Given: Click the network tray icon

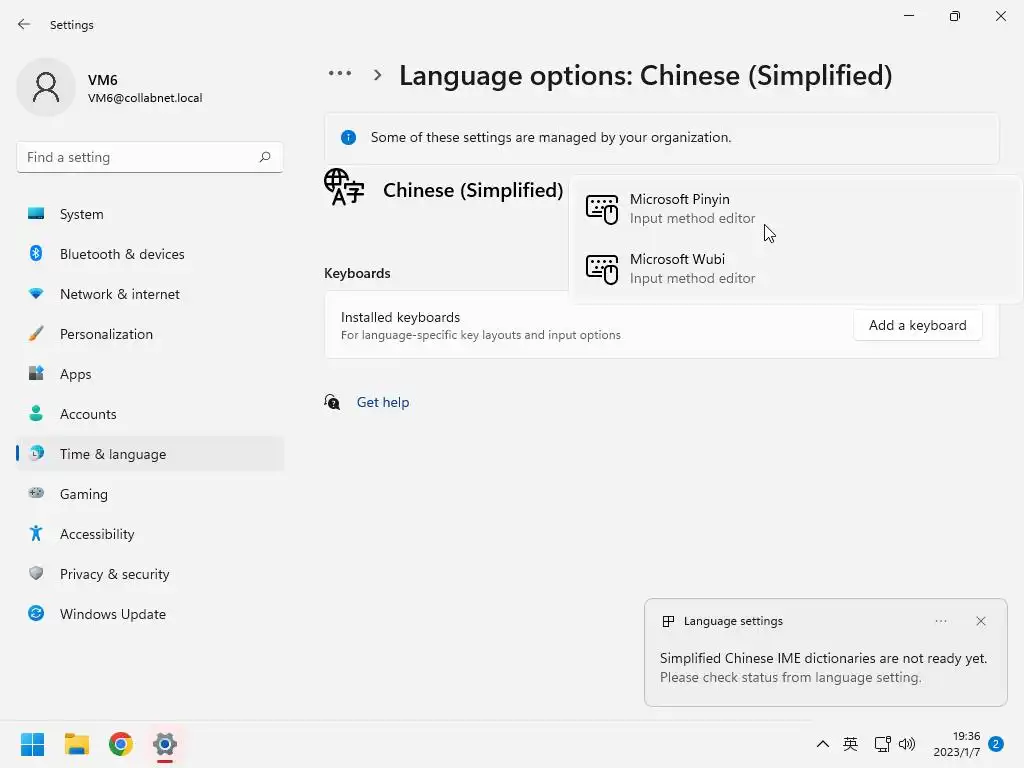Looking at the screenshot, I should click(x=882, y=744).
